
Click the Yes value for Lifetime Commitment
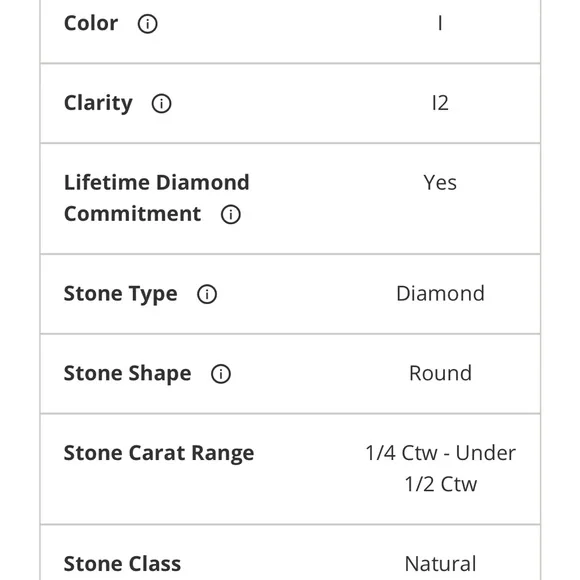pos(440,182)
